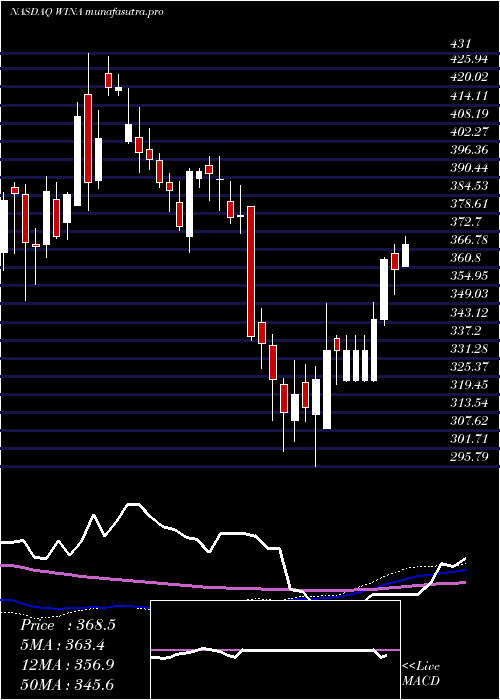Click the 307.62 price axis label
The width and height of the screenshot is (500, 700).
pos(469,421)
